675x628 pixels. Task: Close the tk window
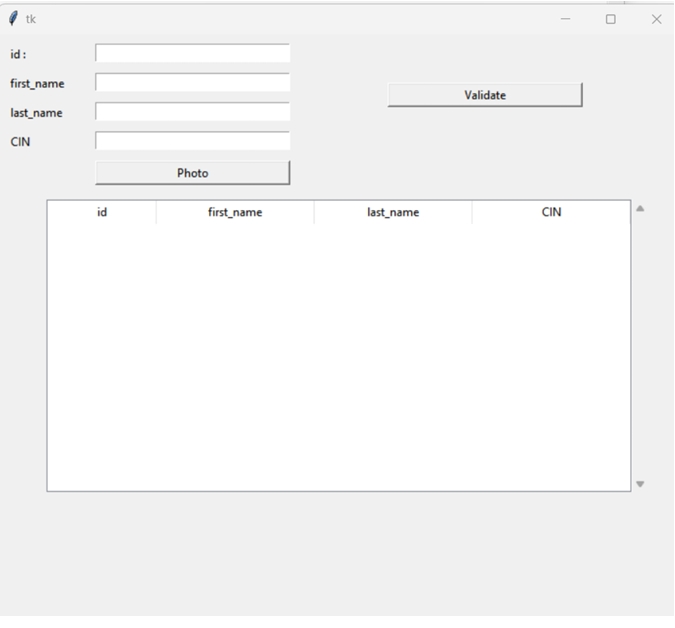[656, 19]
